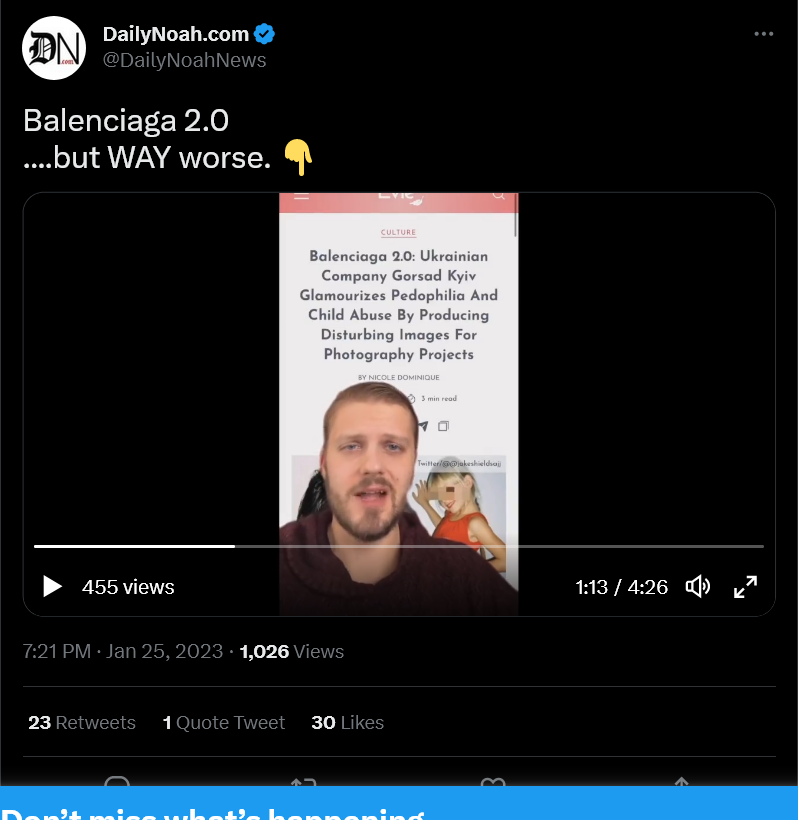Seek along the video progress bar
798x822 pixels.
click(x=398, y=546)
